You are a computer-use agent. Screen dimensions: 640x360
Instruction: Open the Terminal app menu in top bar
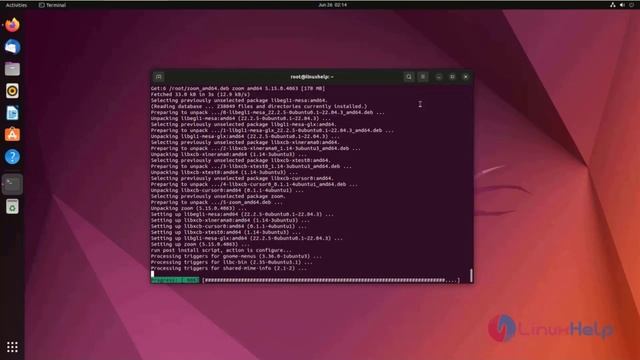pos(52,5)
